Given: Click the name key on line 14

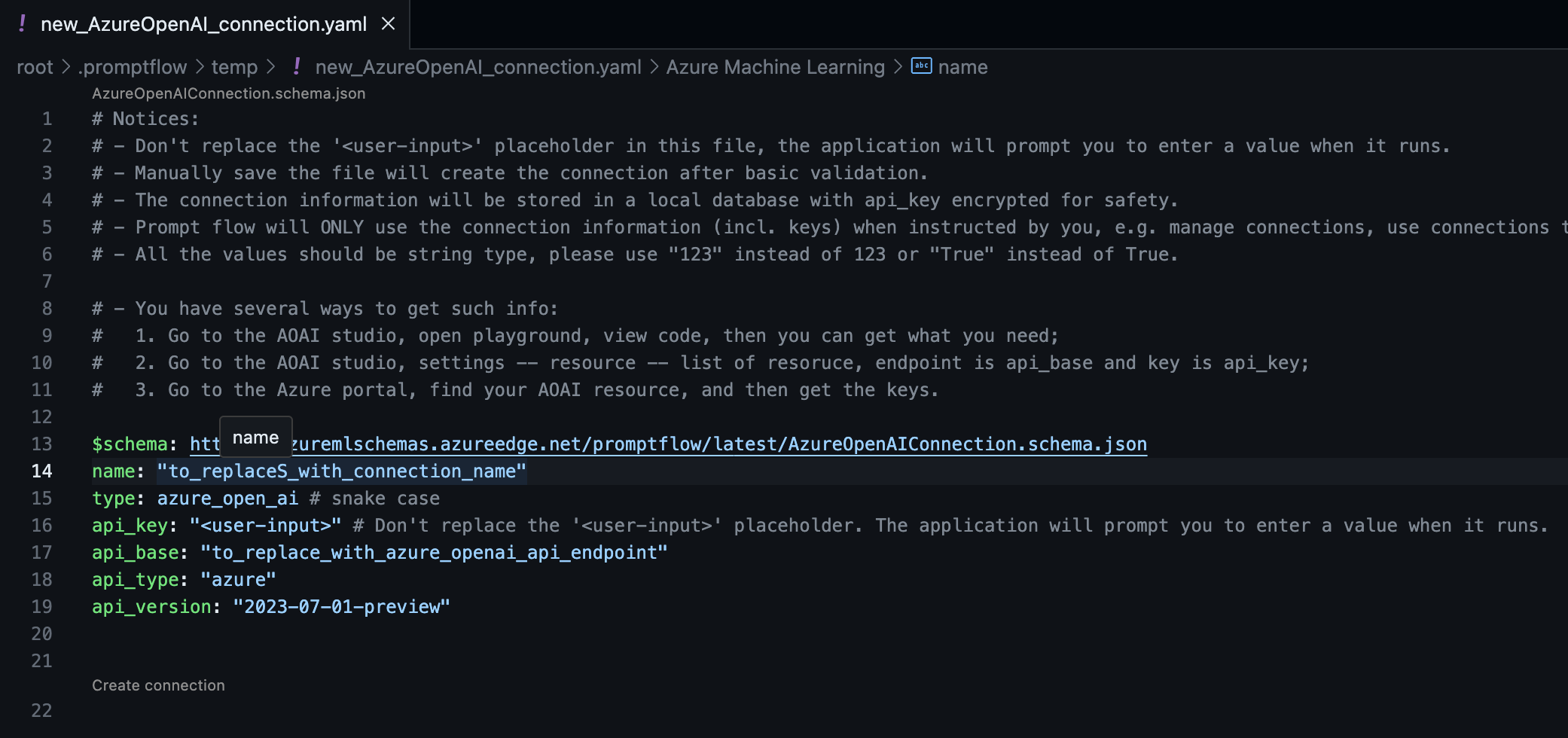Looking at the screenshot, I should [114, 471].
